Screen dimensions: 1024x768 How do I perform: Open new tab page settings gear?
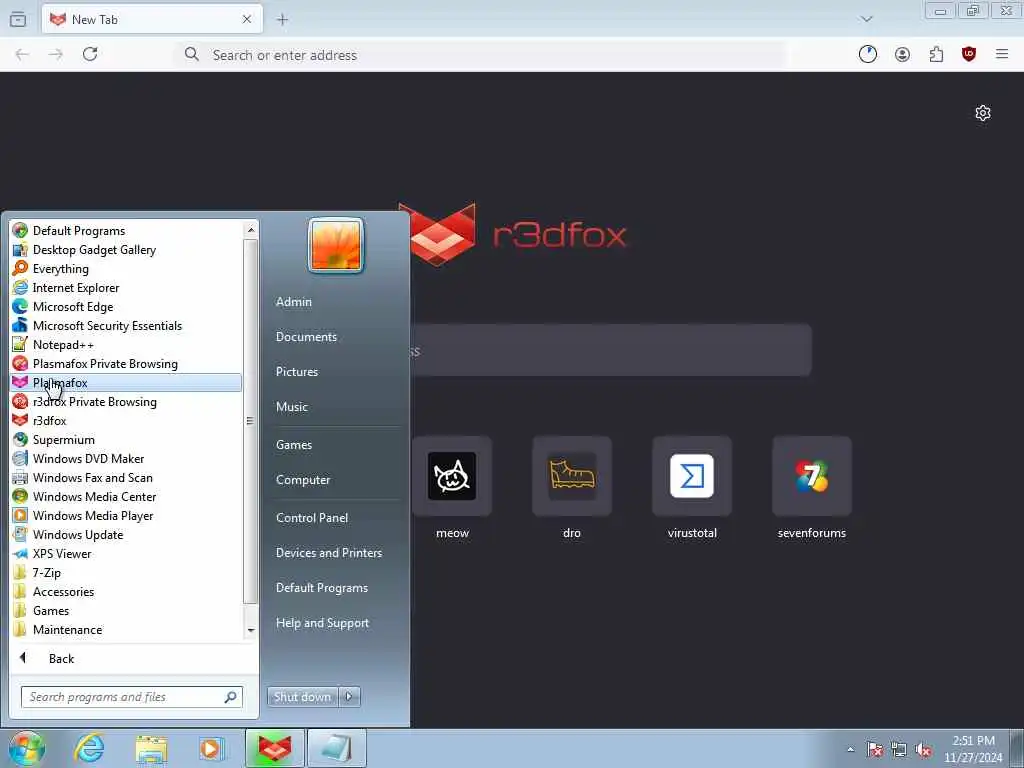983,113
